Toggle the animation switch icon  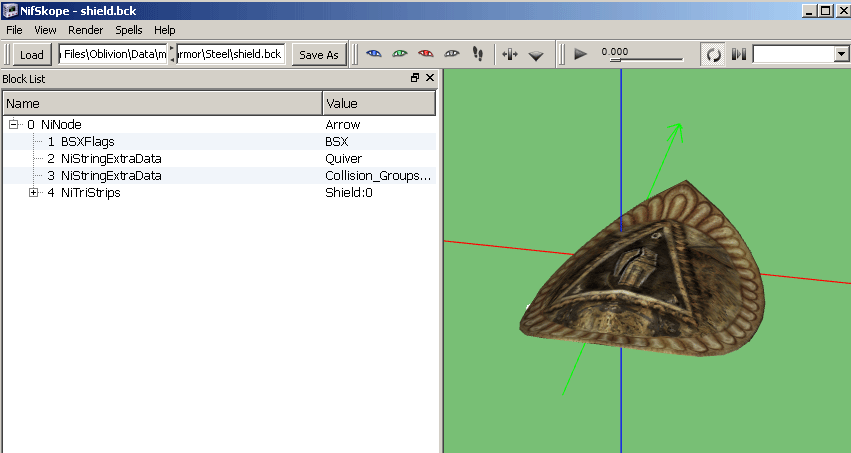tap(739, 54)
